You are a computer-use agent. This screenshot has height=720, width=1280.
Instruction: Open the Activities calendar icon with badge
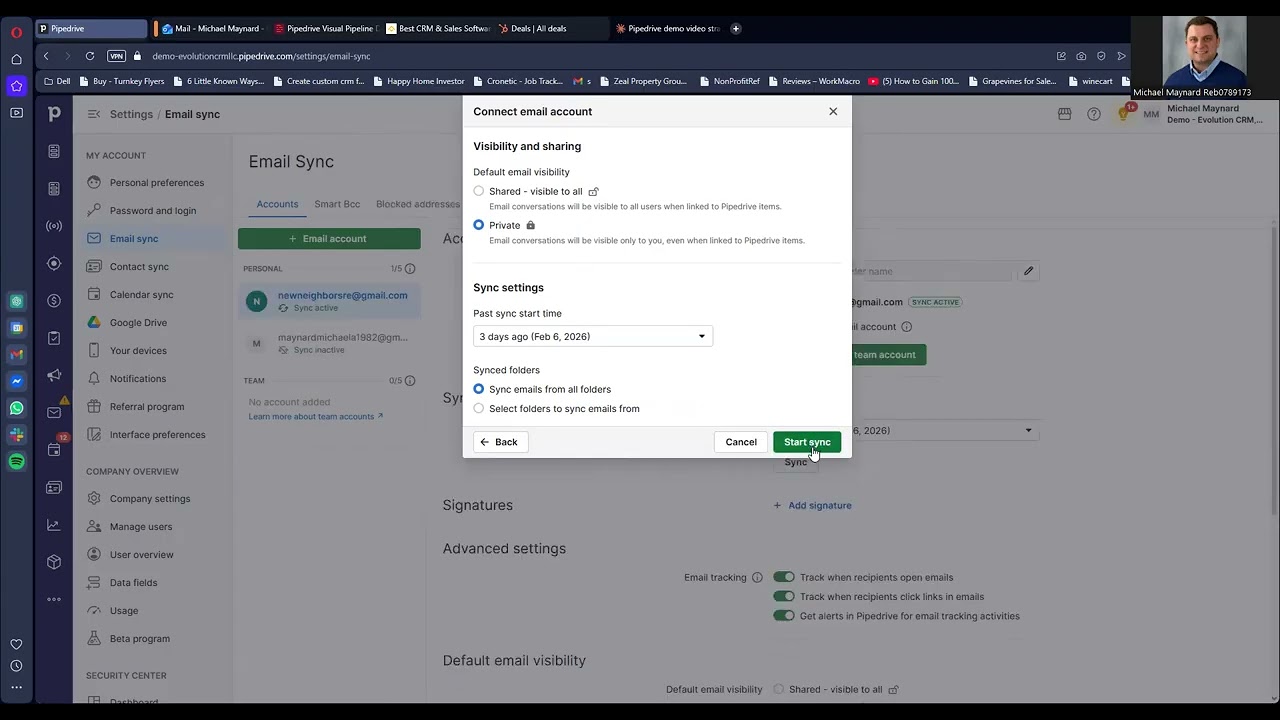tap(54, 449)
